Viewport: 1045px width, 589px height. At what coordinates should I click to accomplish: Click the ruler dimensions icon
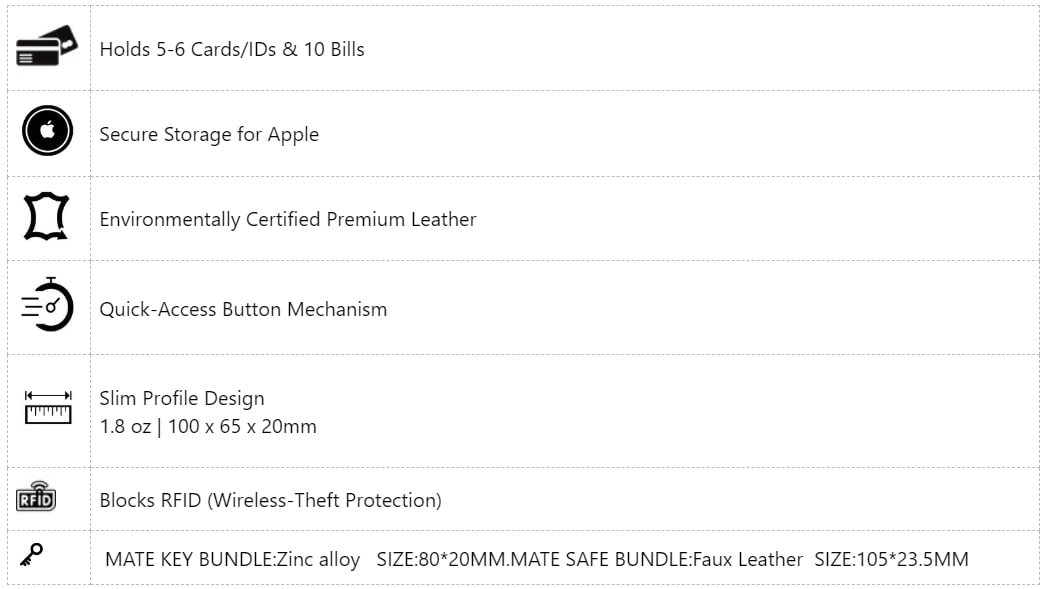pos(48,408)
